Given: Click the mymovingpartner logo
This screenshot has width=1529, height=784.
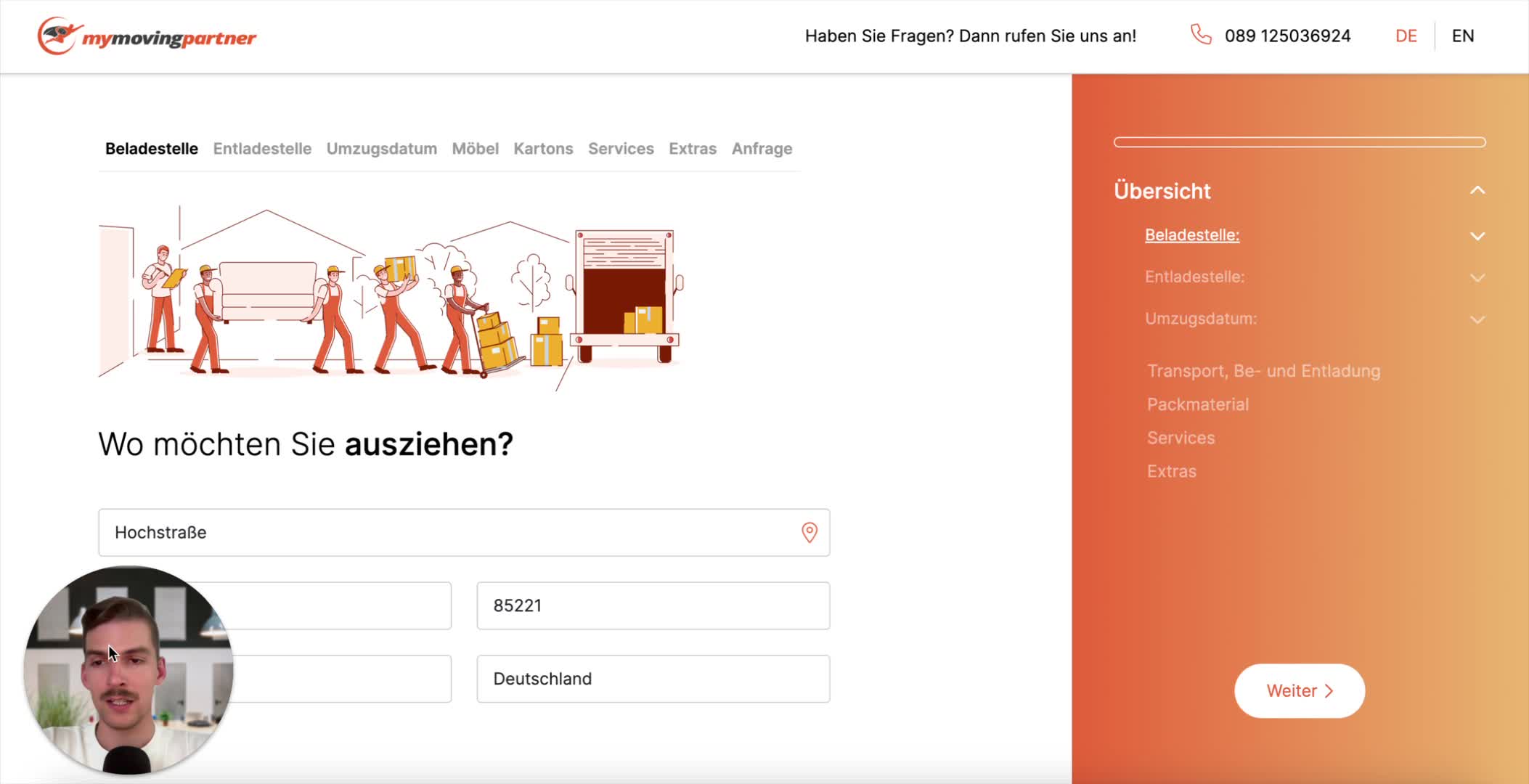Looking at the screenshot, I should 147,36.
